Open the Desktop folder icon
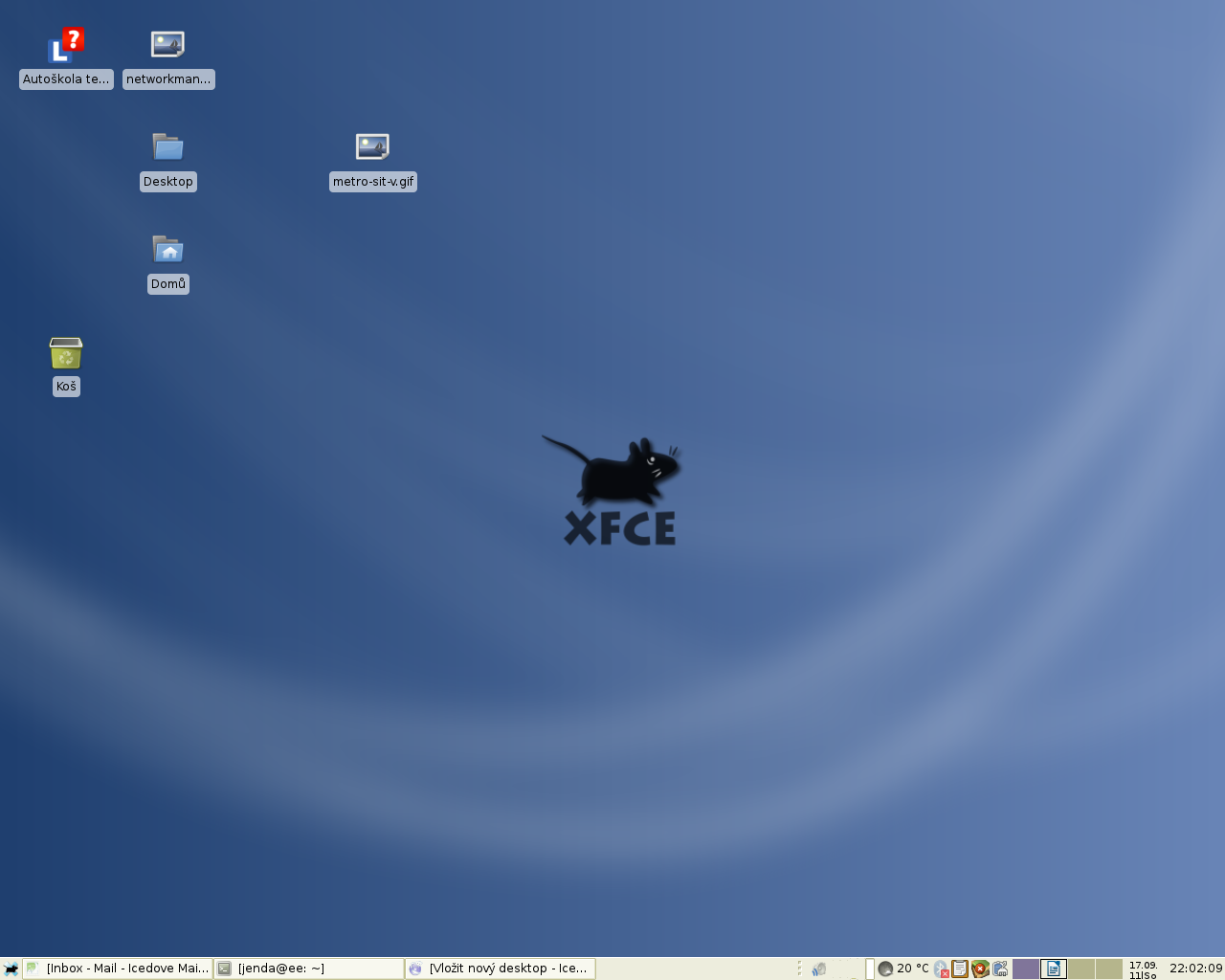The image size is (1225, 980). point(168,148)
